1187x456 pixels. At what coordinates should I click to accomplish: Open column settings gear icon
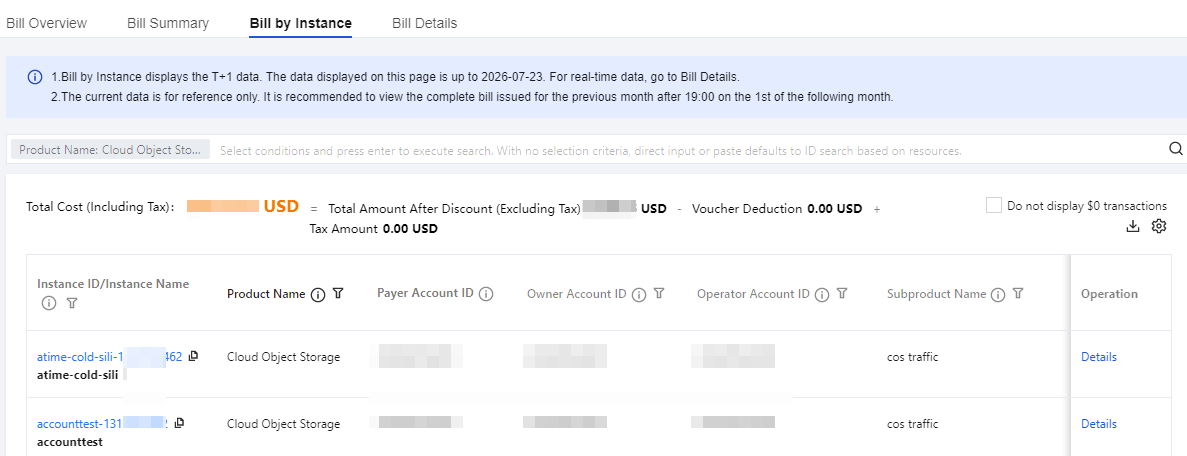pos(1158,226)
